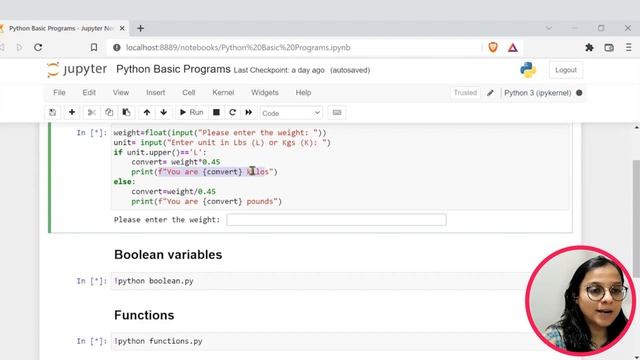Open the Widgets menu
The height and width of the screenshot is (360, 640).
pos(264,93)
